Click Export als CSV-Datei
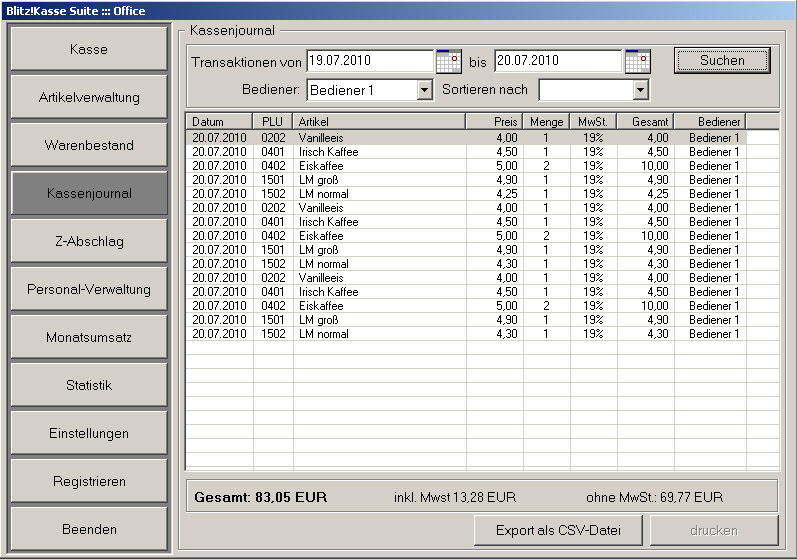This screenshot has width=797, height=559. (x=558, y=531)
